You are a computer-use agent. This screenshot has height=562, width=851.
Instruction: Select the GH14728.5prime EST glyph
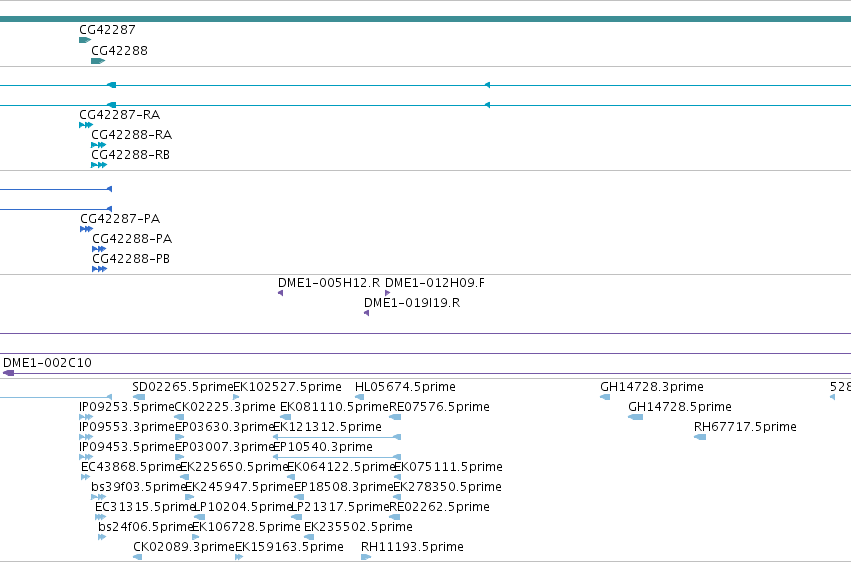pos(636,417)
